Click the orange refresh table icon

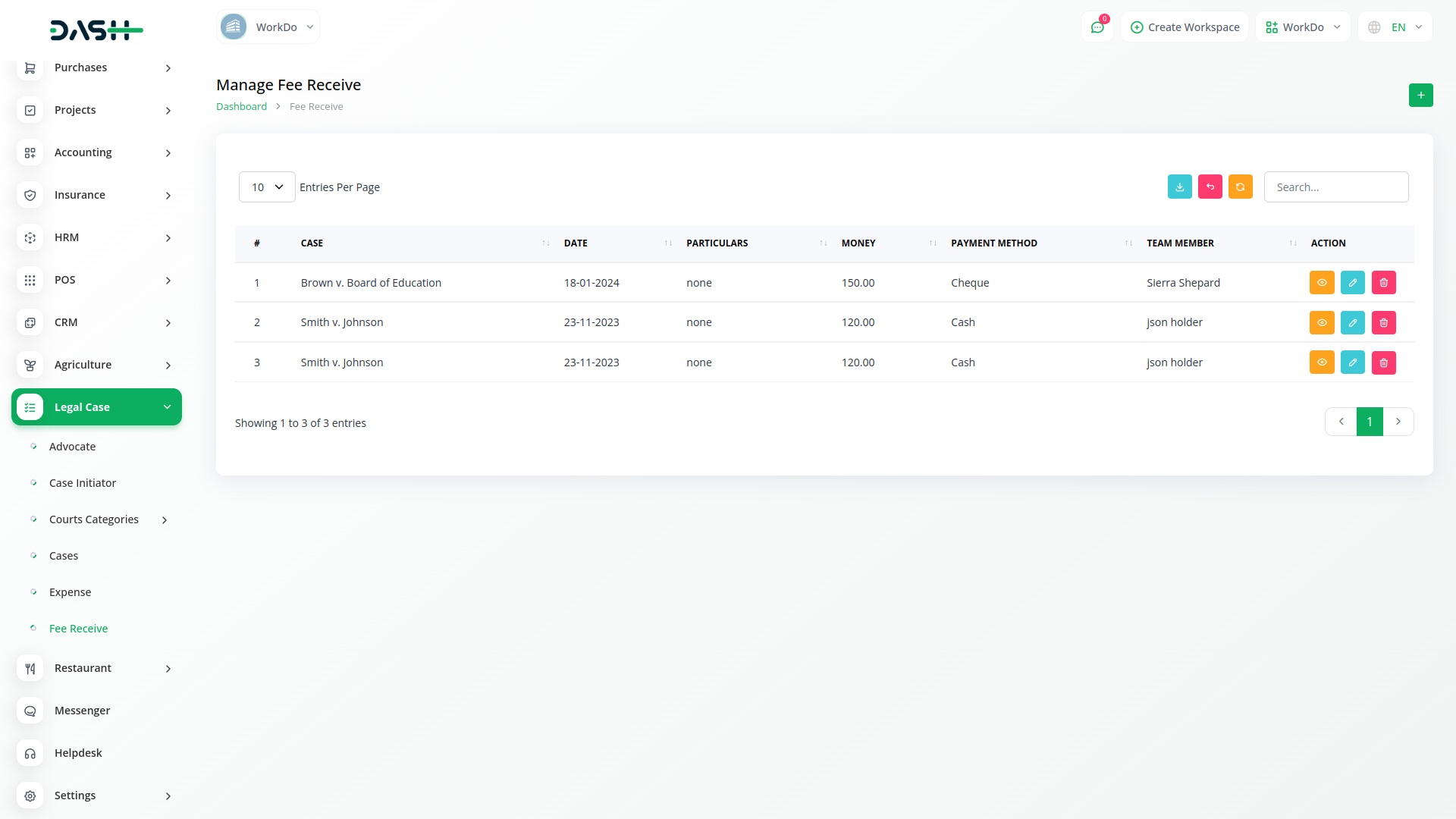pyautogui.click(x=1240, y=187)
